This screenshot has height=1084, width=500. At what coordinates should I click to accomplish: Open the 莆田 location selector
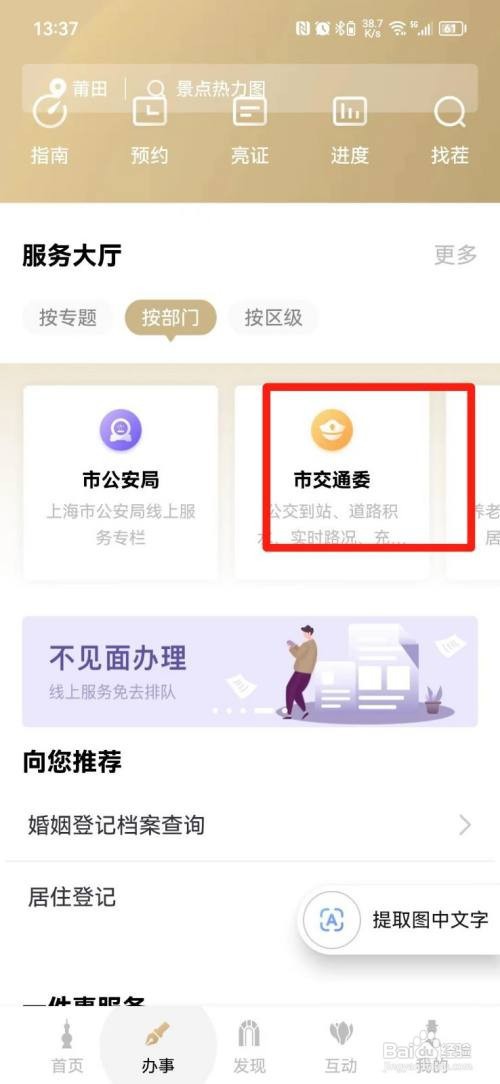coord(80,88)
